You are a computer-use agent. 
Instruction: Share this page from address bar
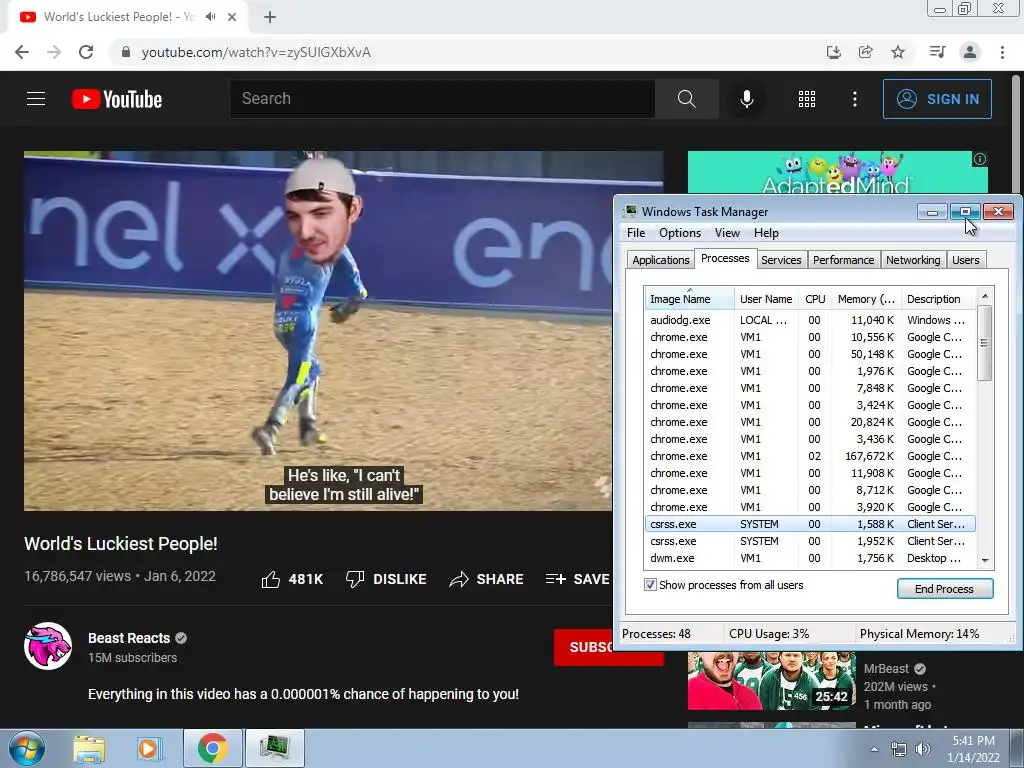coord(865,52)
